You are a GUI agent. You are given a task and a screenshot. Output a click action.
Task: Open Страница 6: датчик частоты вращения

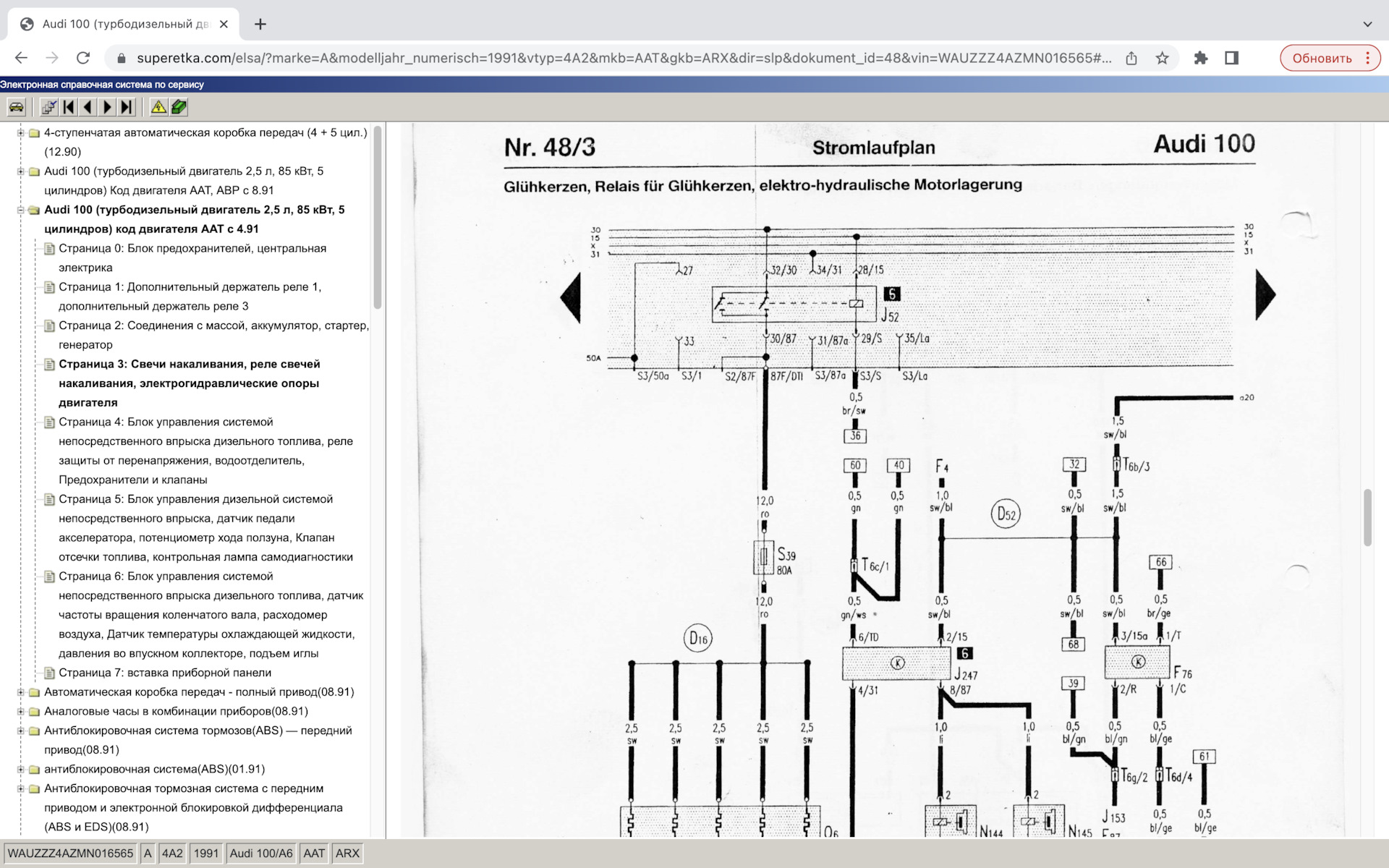[x=211, y=615]
